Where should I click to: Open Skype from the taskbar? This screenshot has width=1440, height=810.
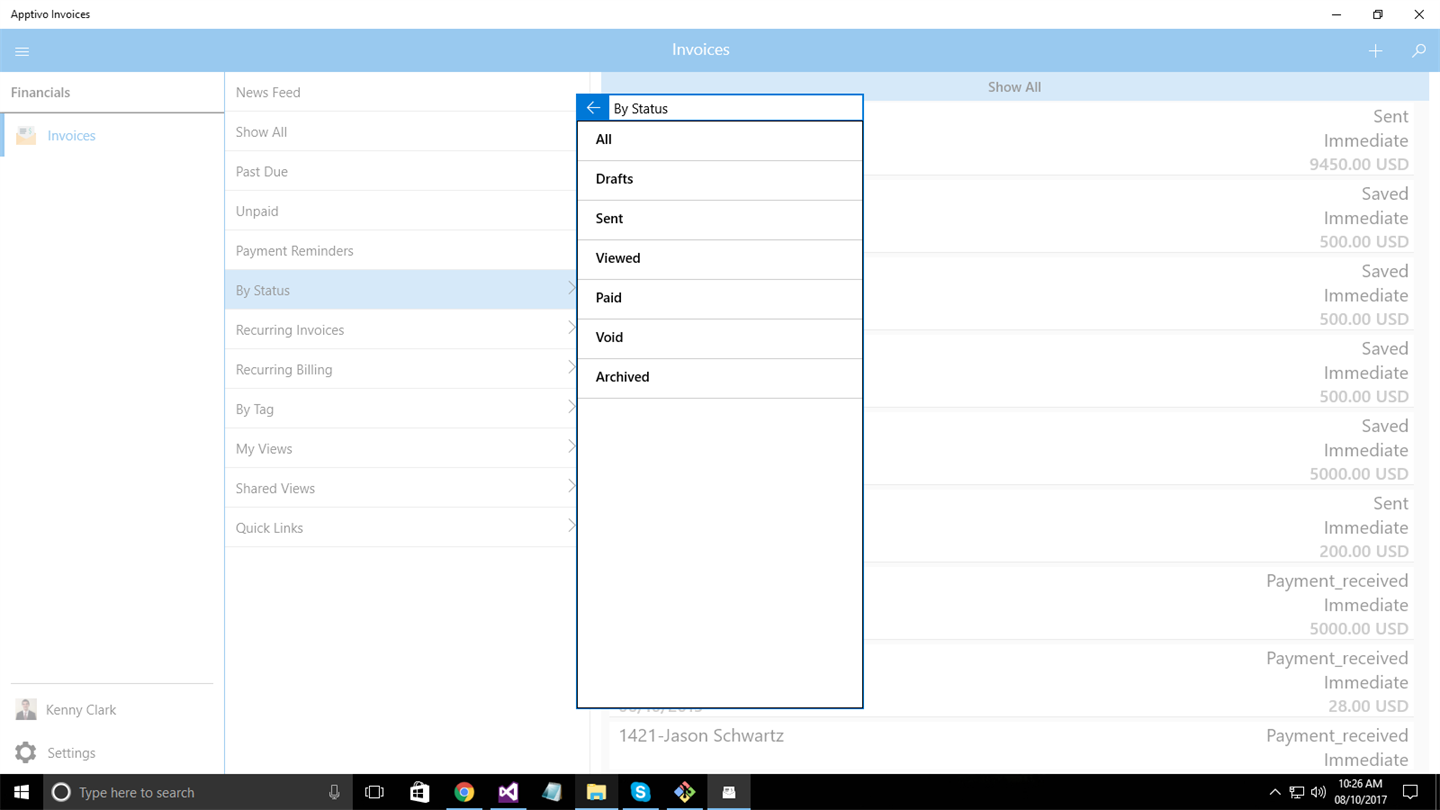(640, 792)
